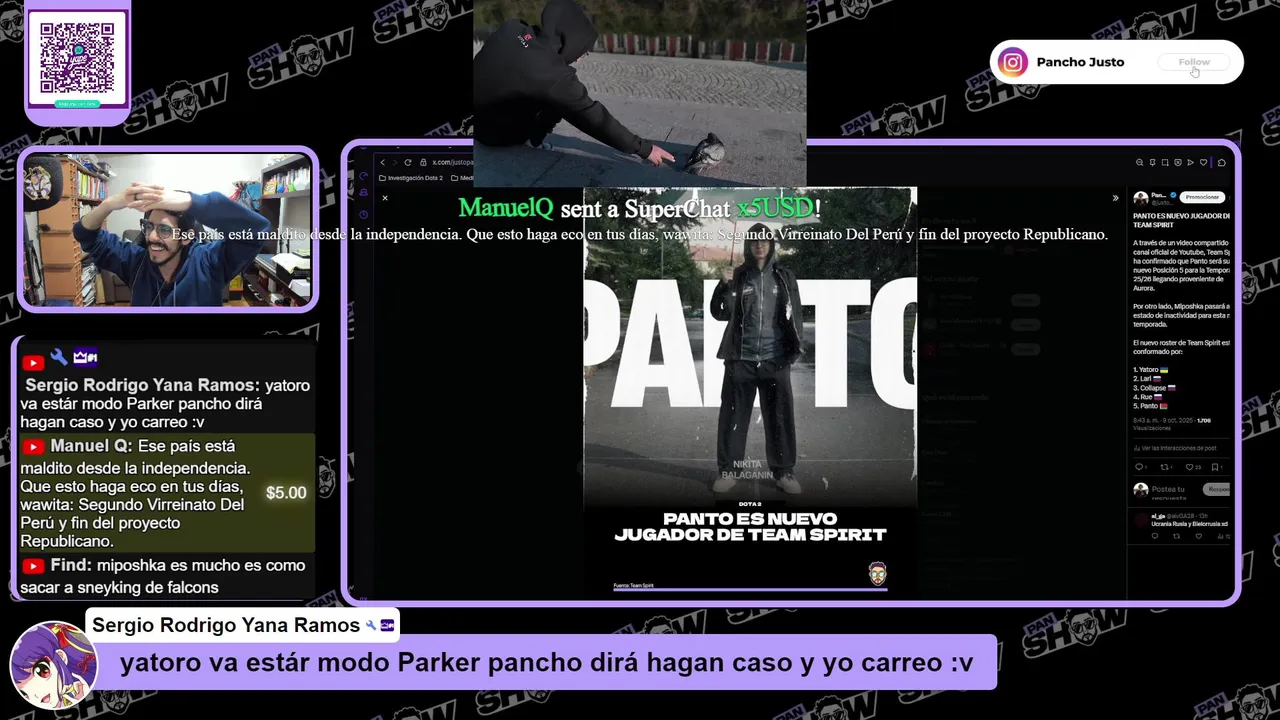Click the Find chat username
Image resolution: width=1280 pixels, height=720 pixels.
(71, 565)
